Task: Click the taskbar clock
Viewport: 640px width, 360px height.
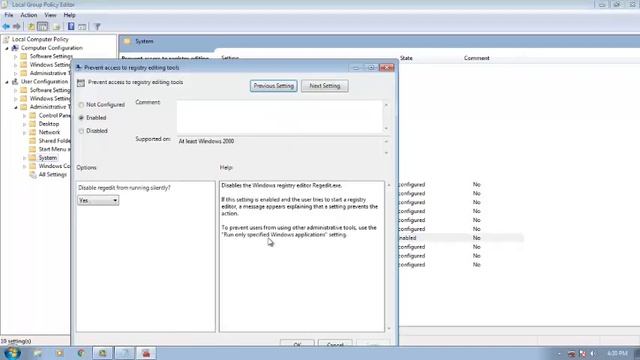Action: [x=617, y=353]
